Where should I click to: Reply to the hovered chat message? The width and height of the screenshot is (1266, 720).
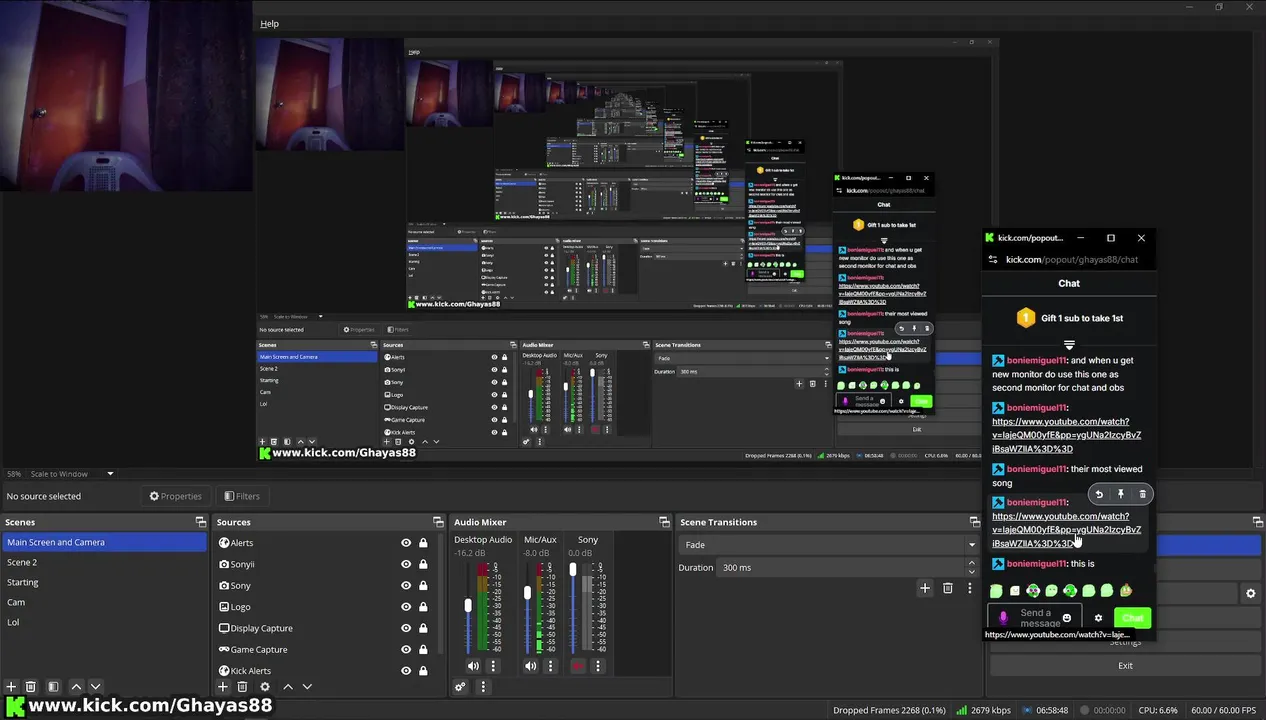pyautogui.click(x=1099, y=494)
